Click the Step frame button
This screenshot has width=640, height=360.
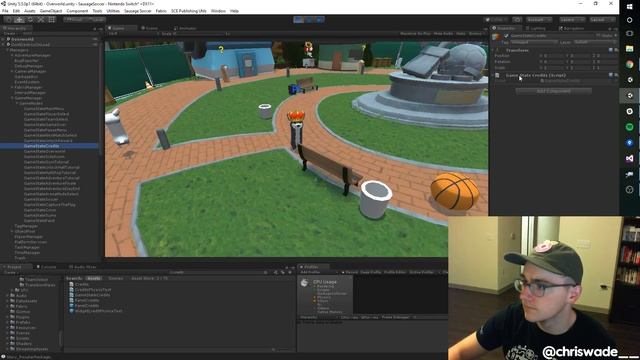320,20
